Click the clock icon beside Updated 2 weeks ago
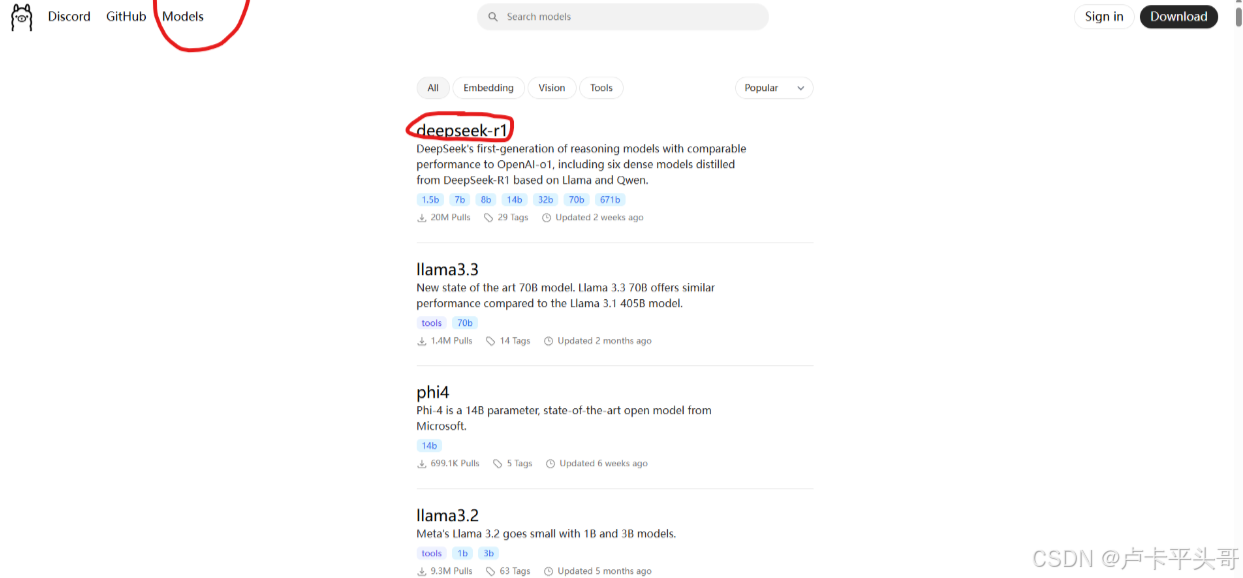The width and height of the screenshot is (1243, 578). (x=547, y=218)
